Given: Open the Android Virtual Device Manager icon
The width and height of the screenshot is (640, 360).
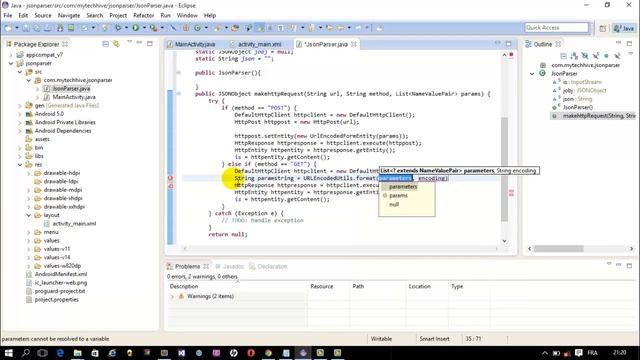Looking at the screenshot, I should coord(71,28).
